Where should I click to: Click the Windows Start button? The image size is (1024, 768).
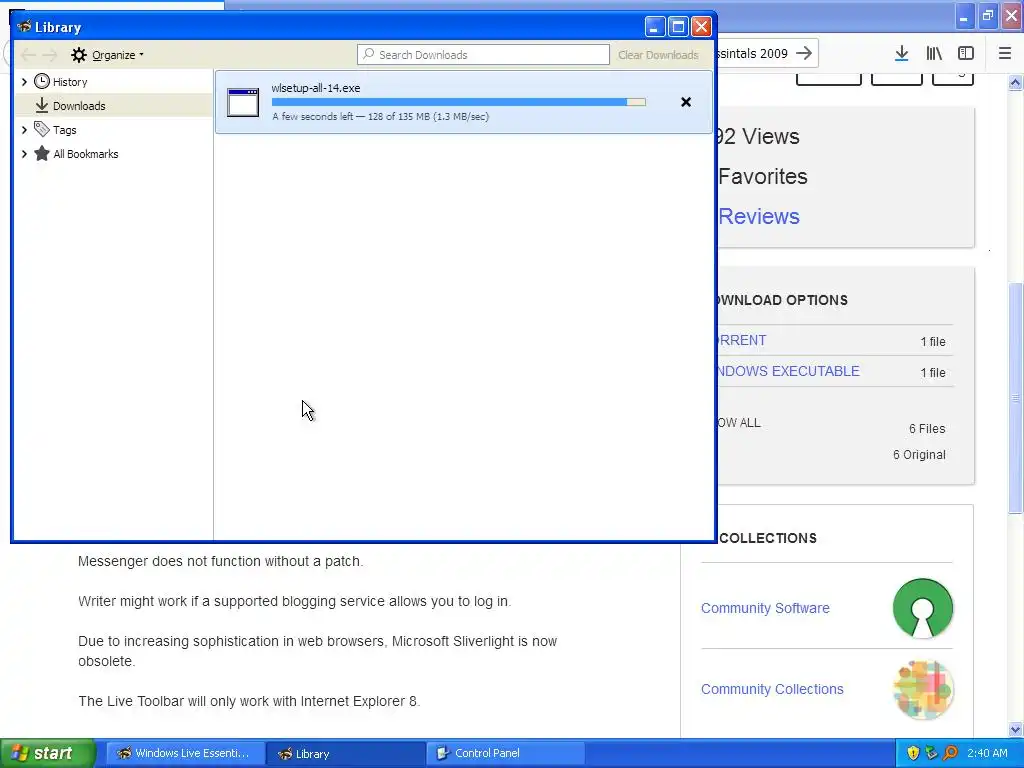point(48,753)
